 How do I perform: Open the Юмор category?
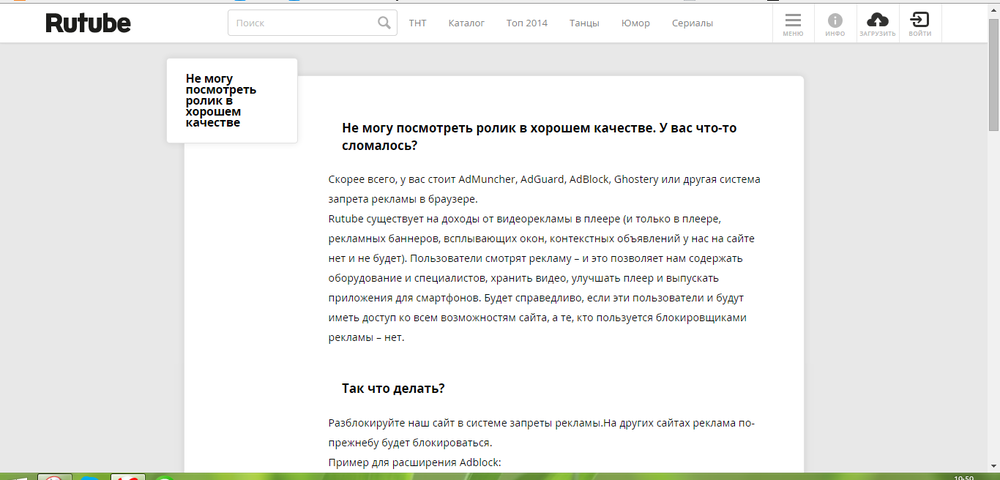(635, 23)
